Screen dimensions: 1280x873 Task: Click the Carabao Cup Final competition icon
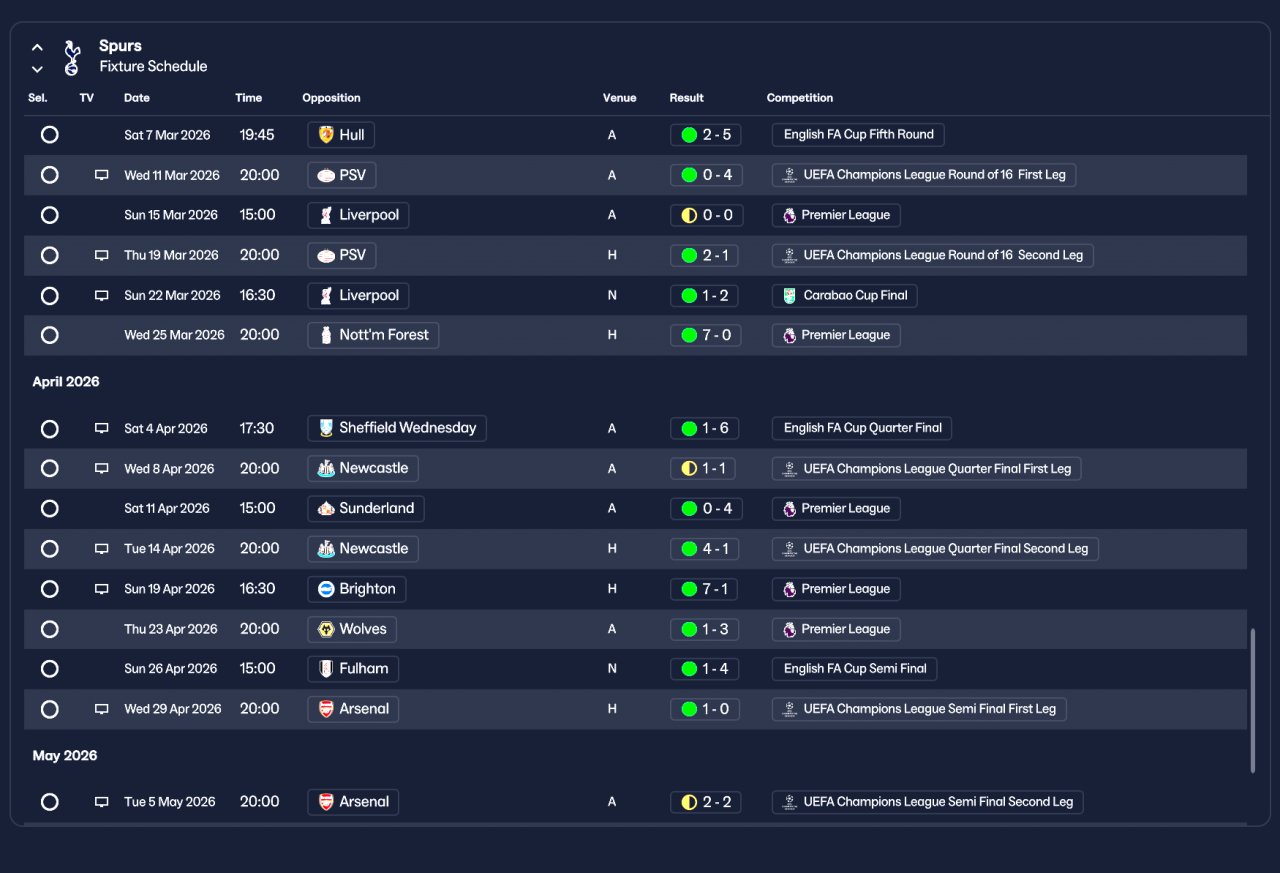point(789,296)
